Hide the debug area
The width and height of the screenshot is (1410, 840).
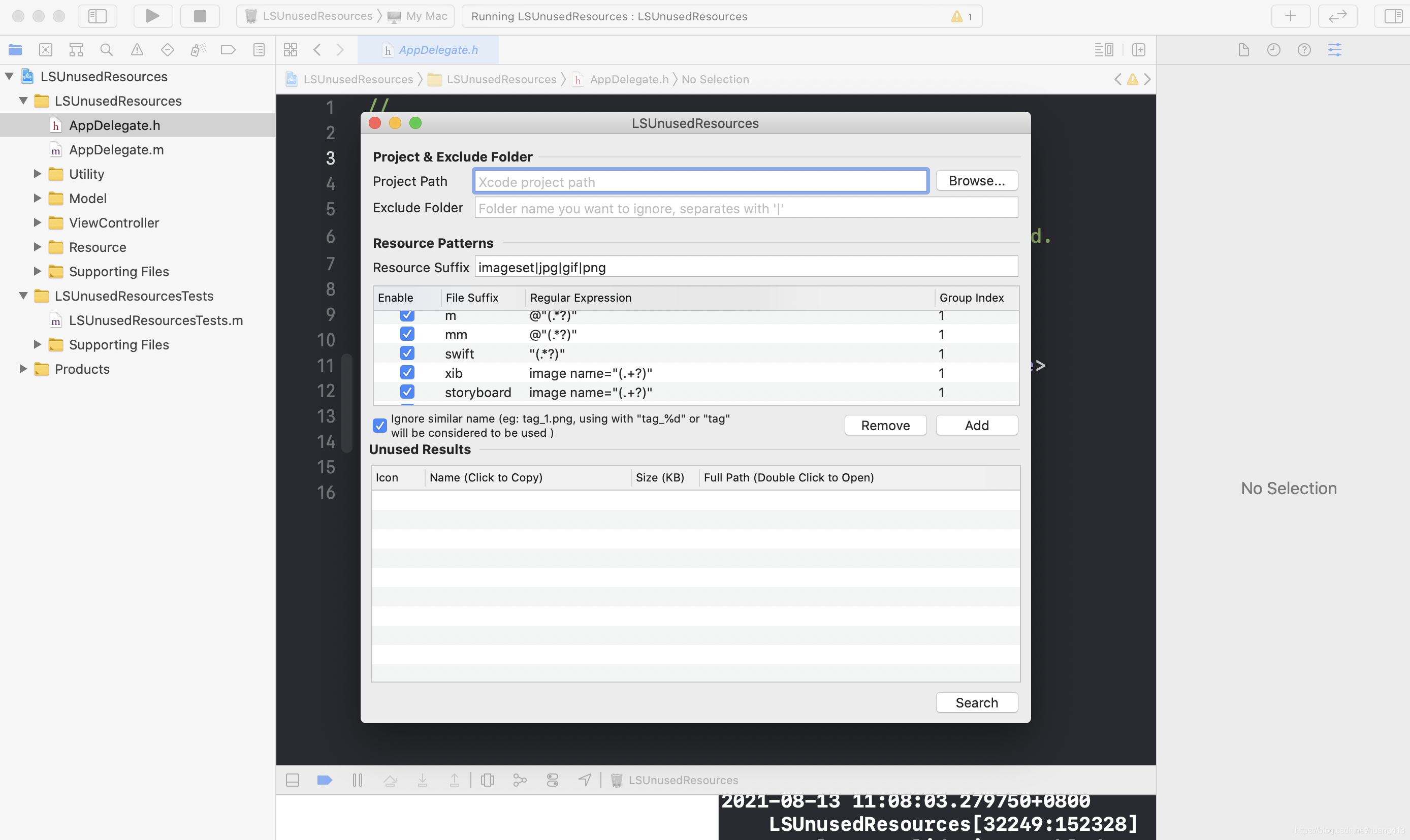point(293,780)
